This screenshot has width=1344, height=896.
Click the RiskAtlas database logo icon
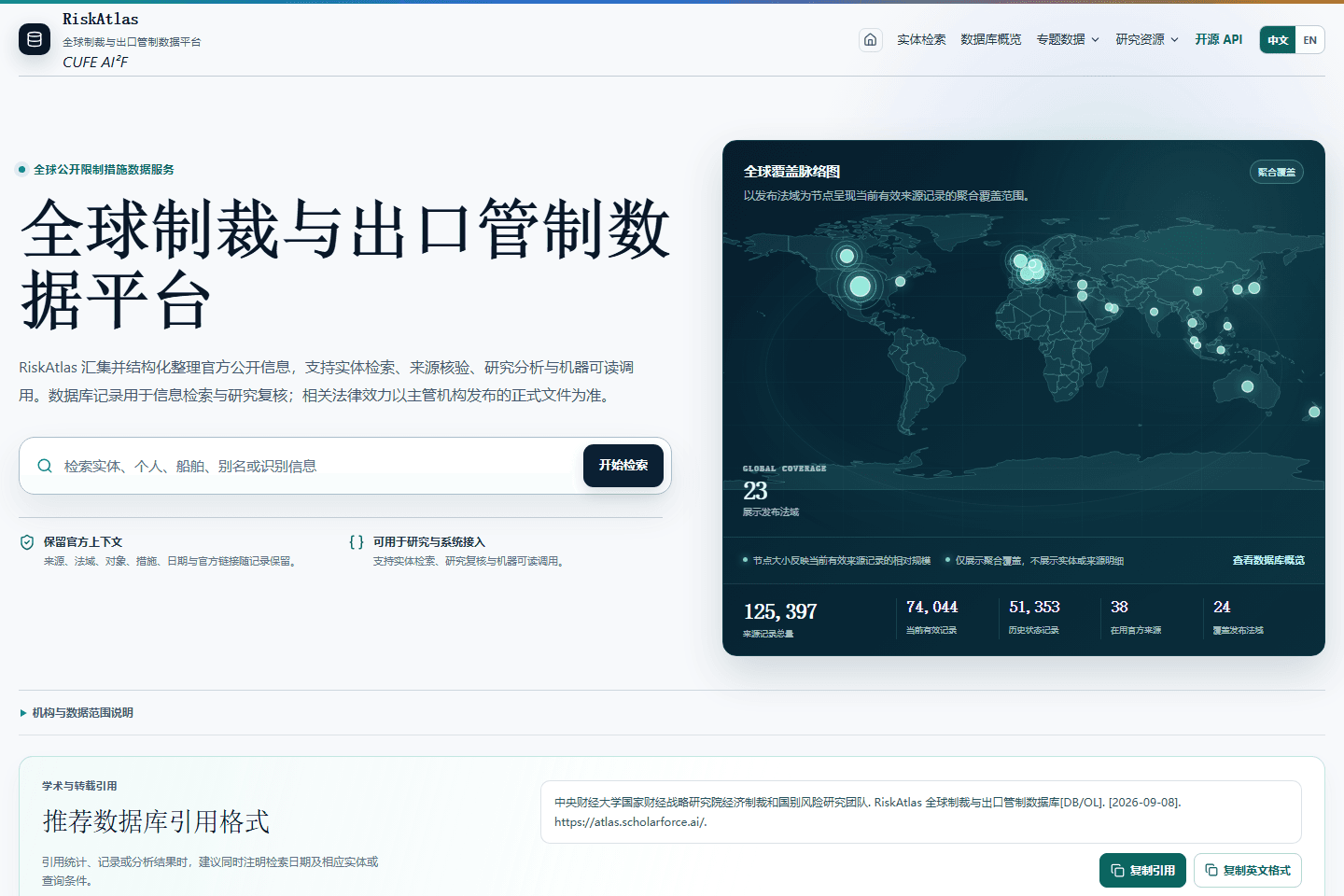click(x=35, y=39)
